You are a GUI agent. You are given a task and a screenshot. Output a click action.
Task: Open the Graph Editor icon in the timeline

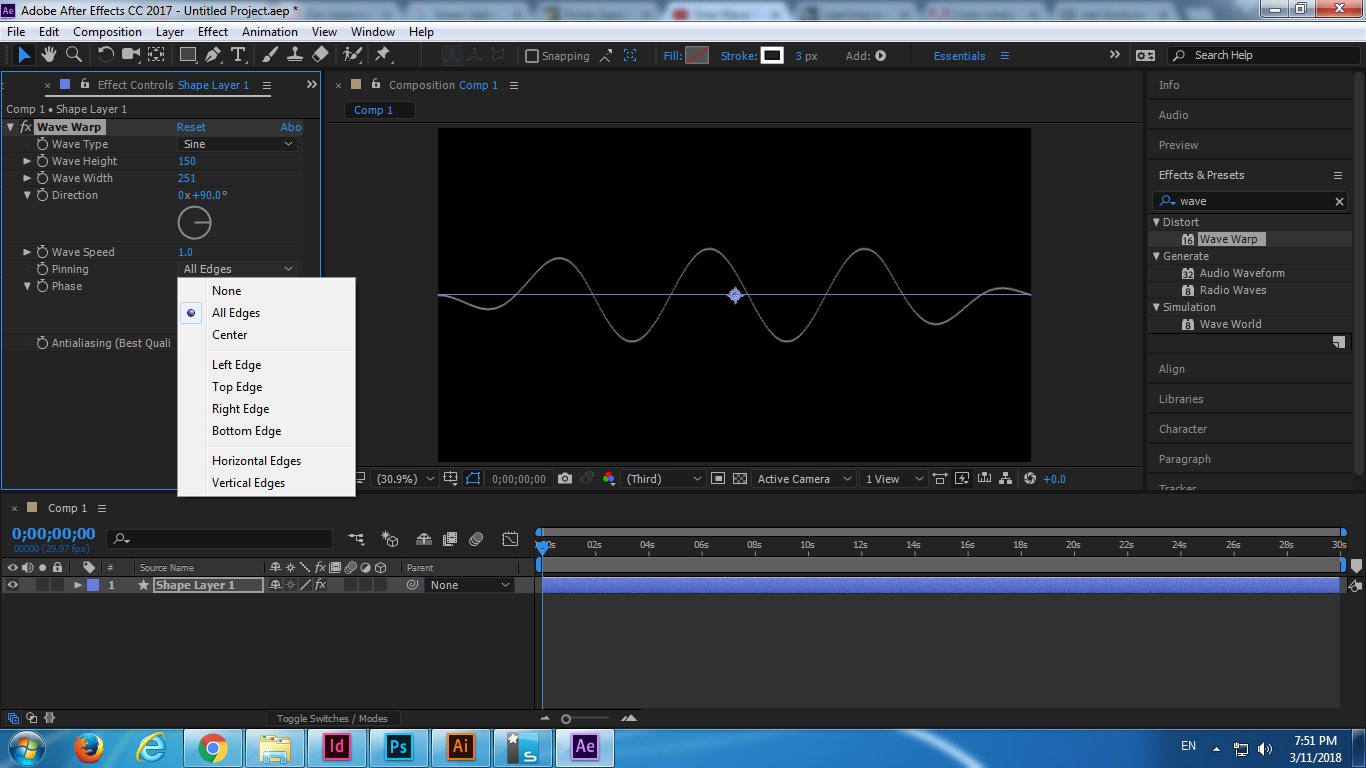[510, 538]
